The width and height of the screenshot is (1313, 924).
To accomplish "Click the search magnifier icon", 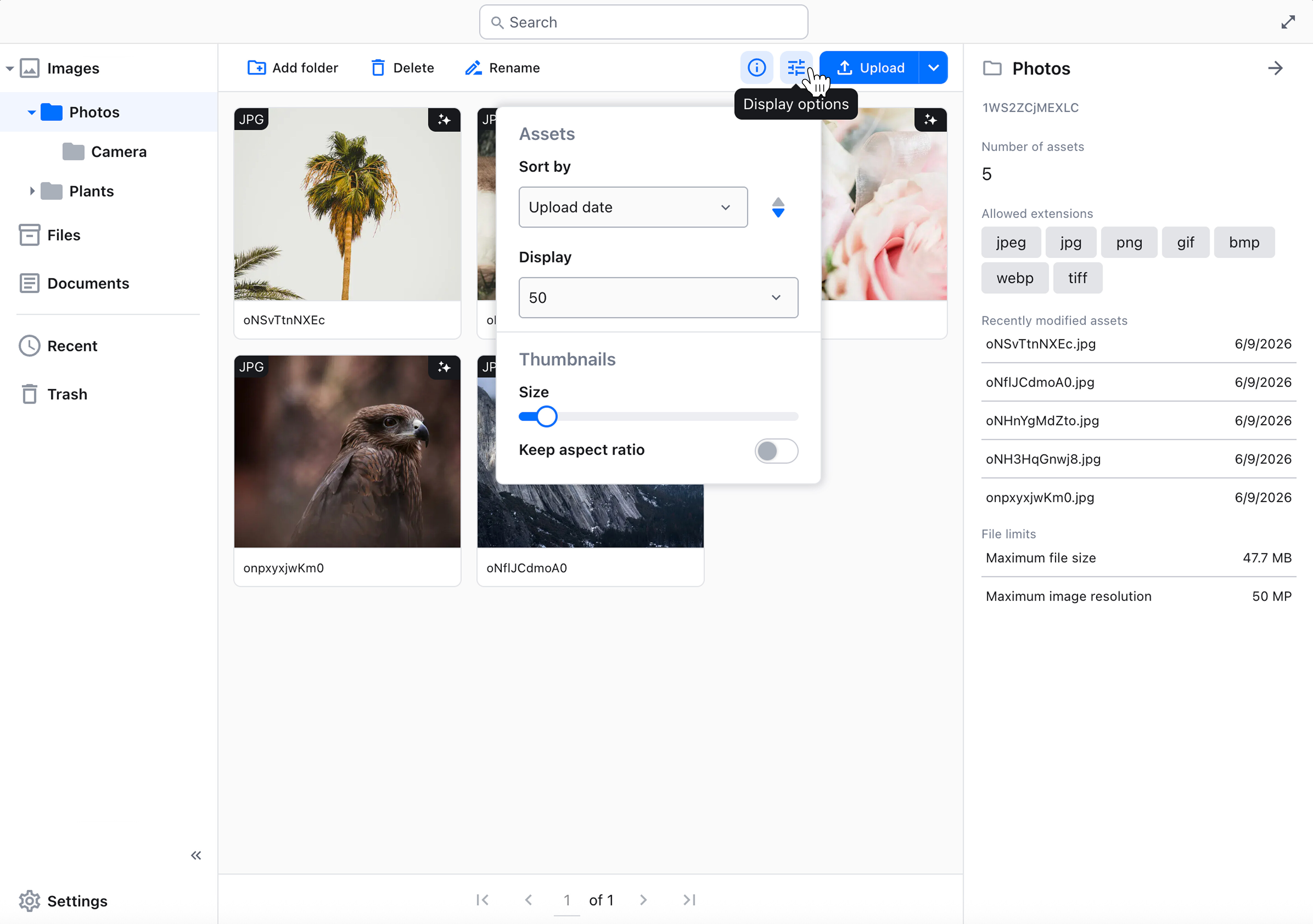I will 497,22.
